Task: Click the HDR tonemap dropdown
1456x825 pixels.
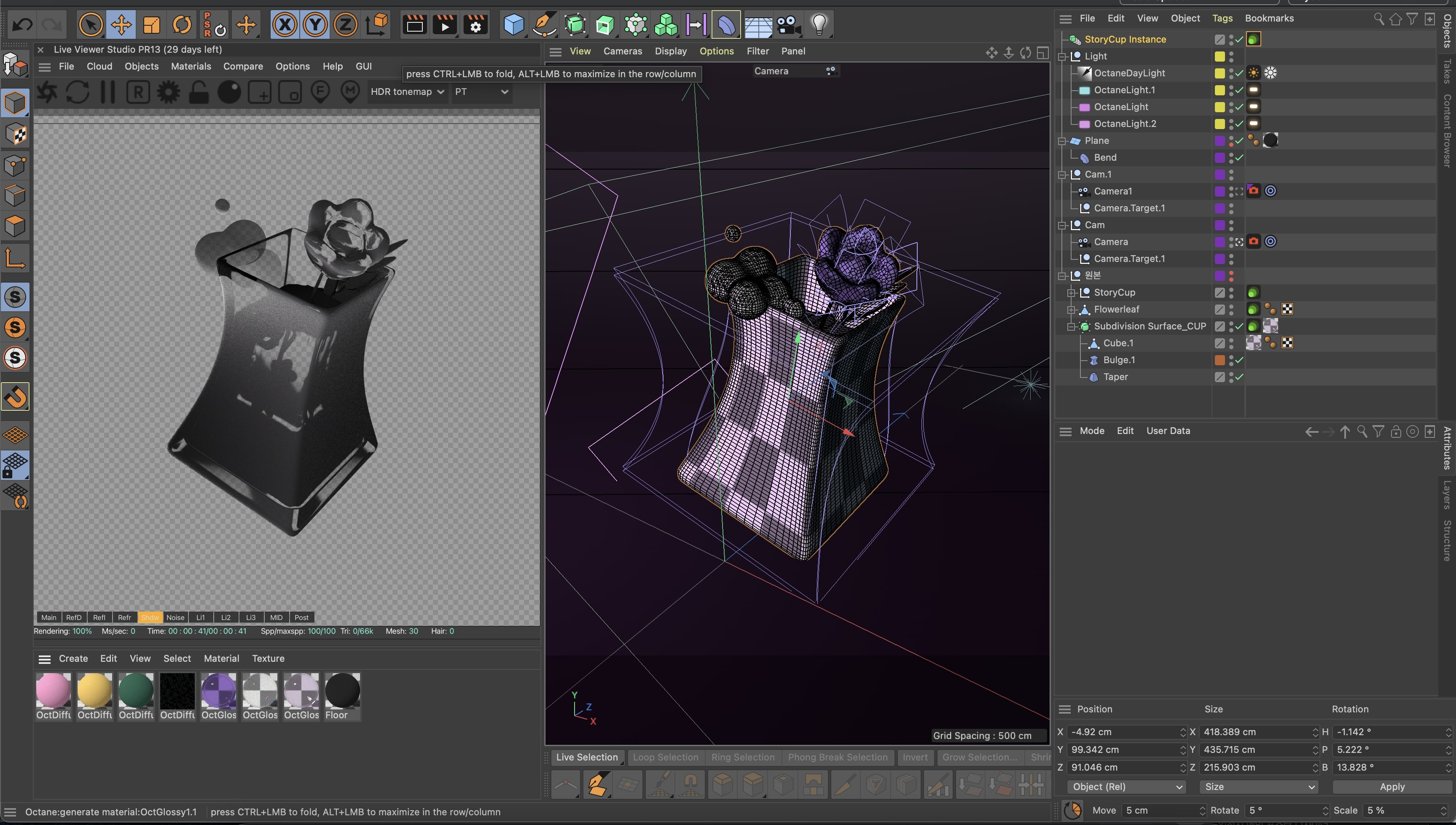Action: [x=408, y=91]
